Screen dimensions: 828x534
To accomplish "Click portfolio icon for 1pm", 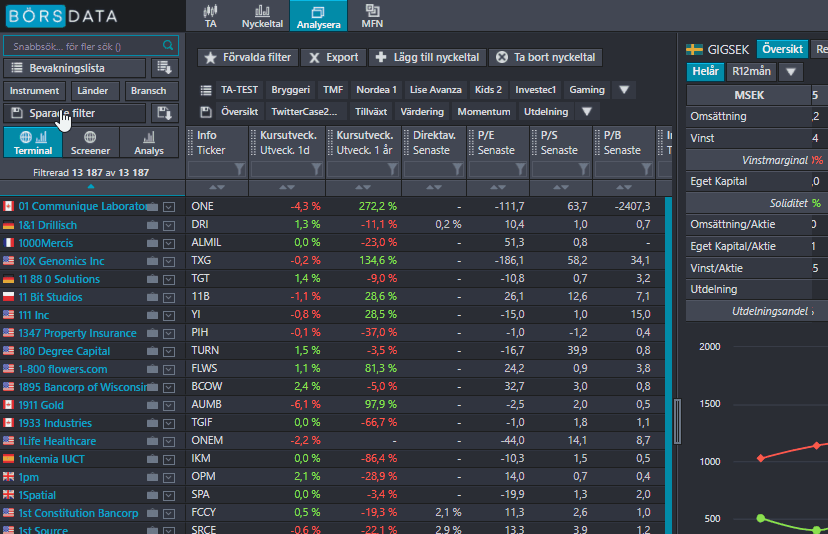I will (152, 477).
